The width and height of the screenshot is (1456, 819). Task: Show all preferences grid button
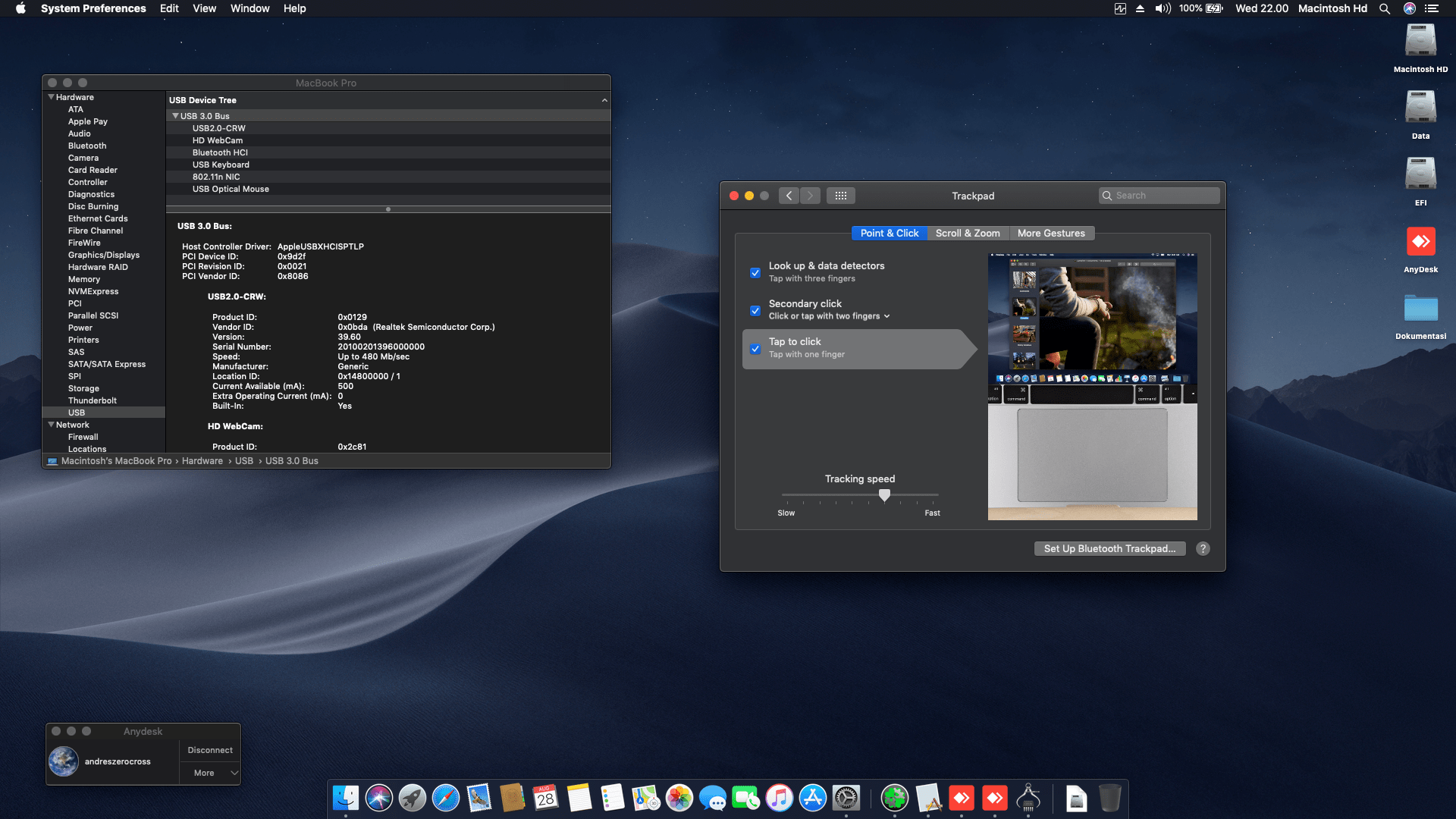pos(841,196)
